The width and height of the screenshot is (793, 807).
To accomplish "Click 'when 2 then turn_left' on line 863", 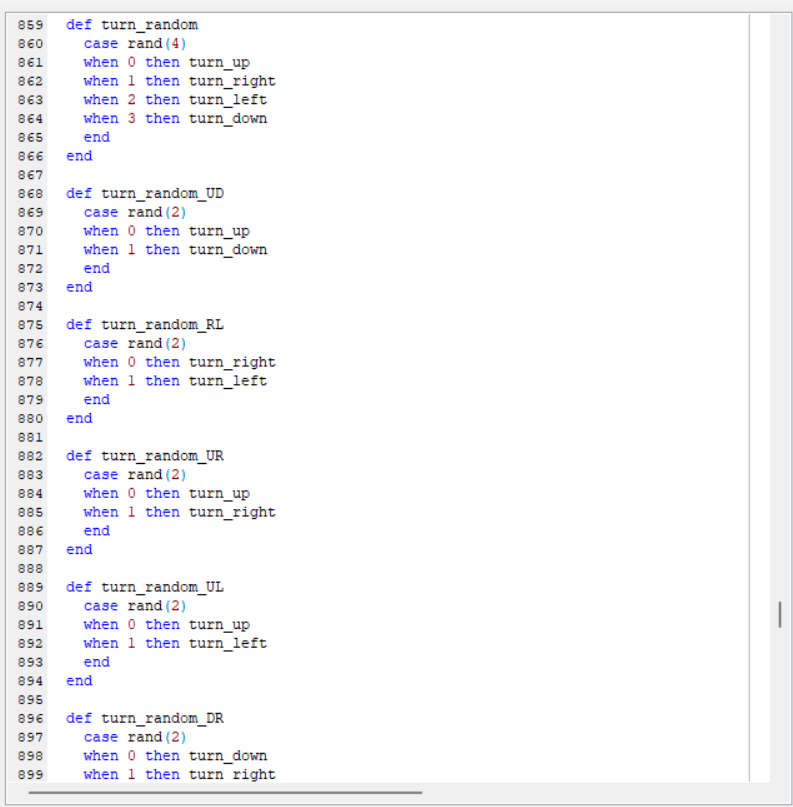I will (x=175, y=100).
